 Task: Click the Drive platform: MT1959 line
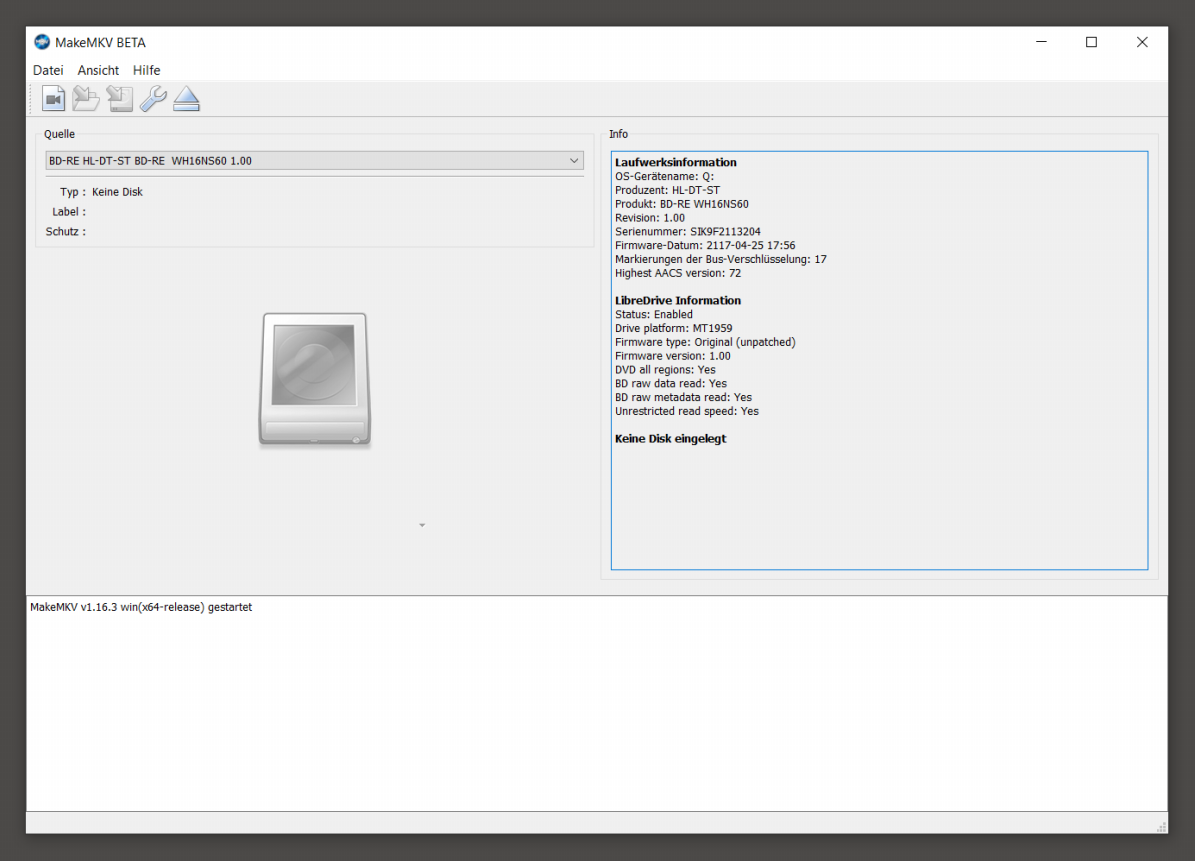pyautogui.click(x=673, y=328)
